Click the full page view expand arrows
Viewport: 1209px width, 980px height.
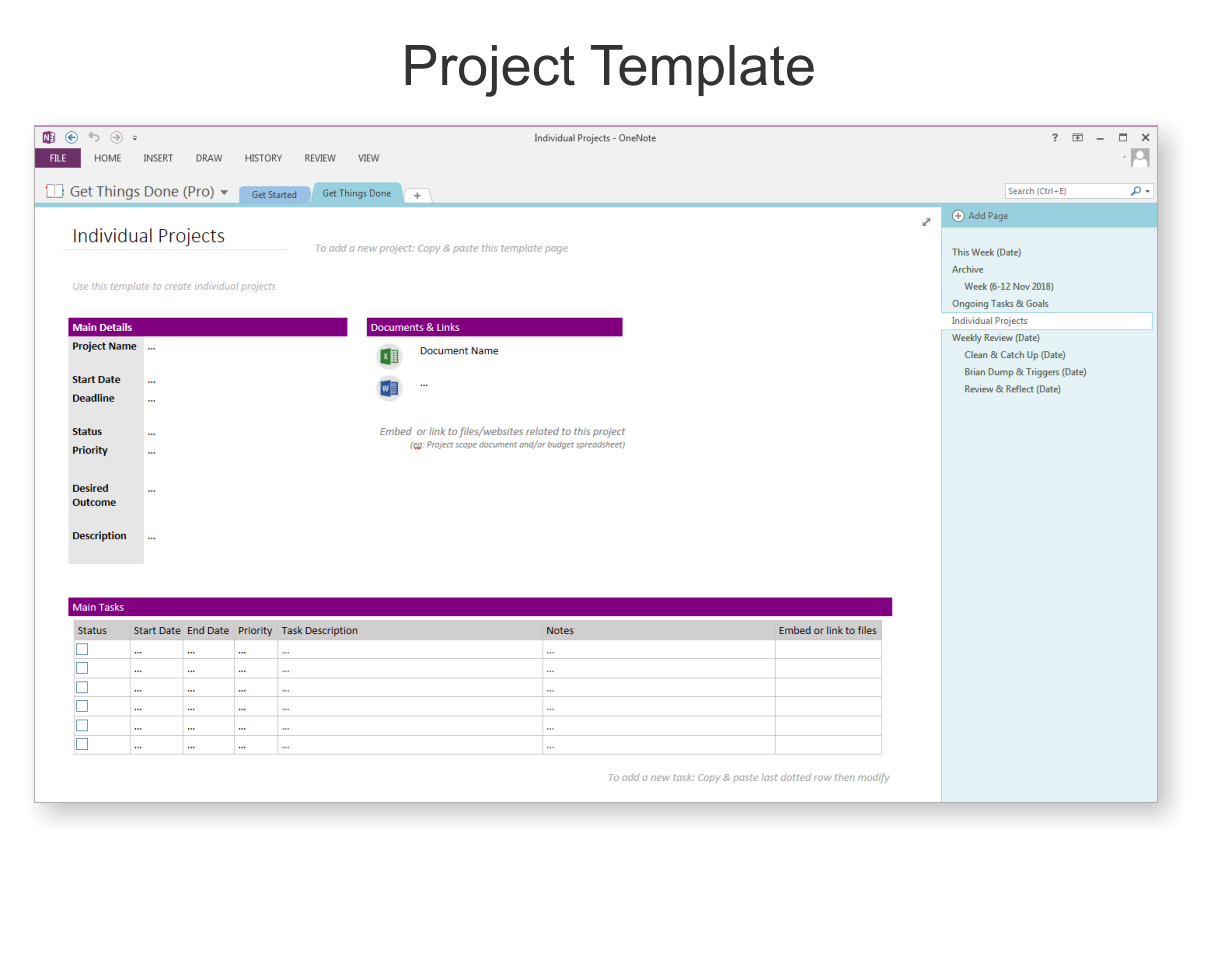point(926,222)
